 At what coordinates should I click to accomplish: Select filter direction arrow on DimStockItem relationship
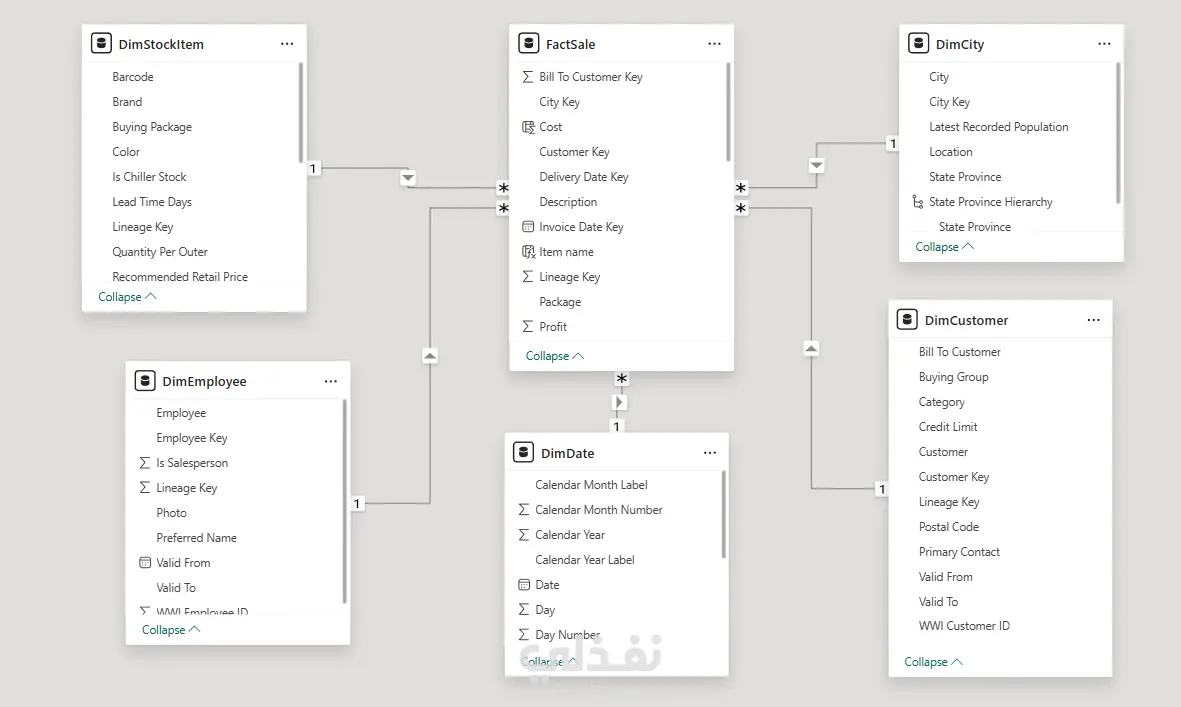pos(407,178)
